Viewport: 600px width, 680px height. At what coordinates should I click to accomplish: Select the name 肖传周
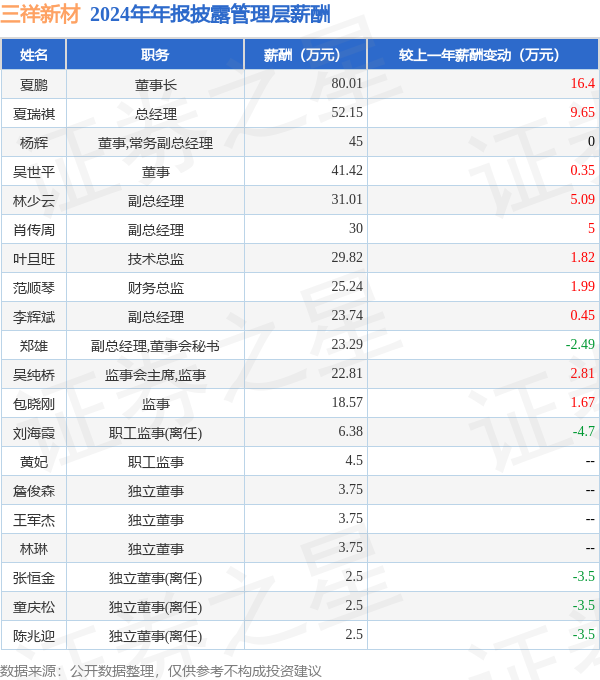[34, 230]
